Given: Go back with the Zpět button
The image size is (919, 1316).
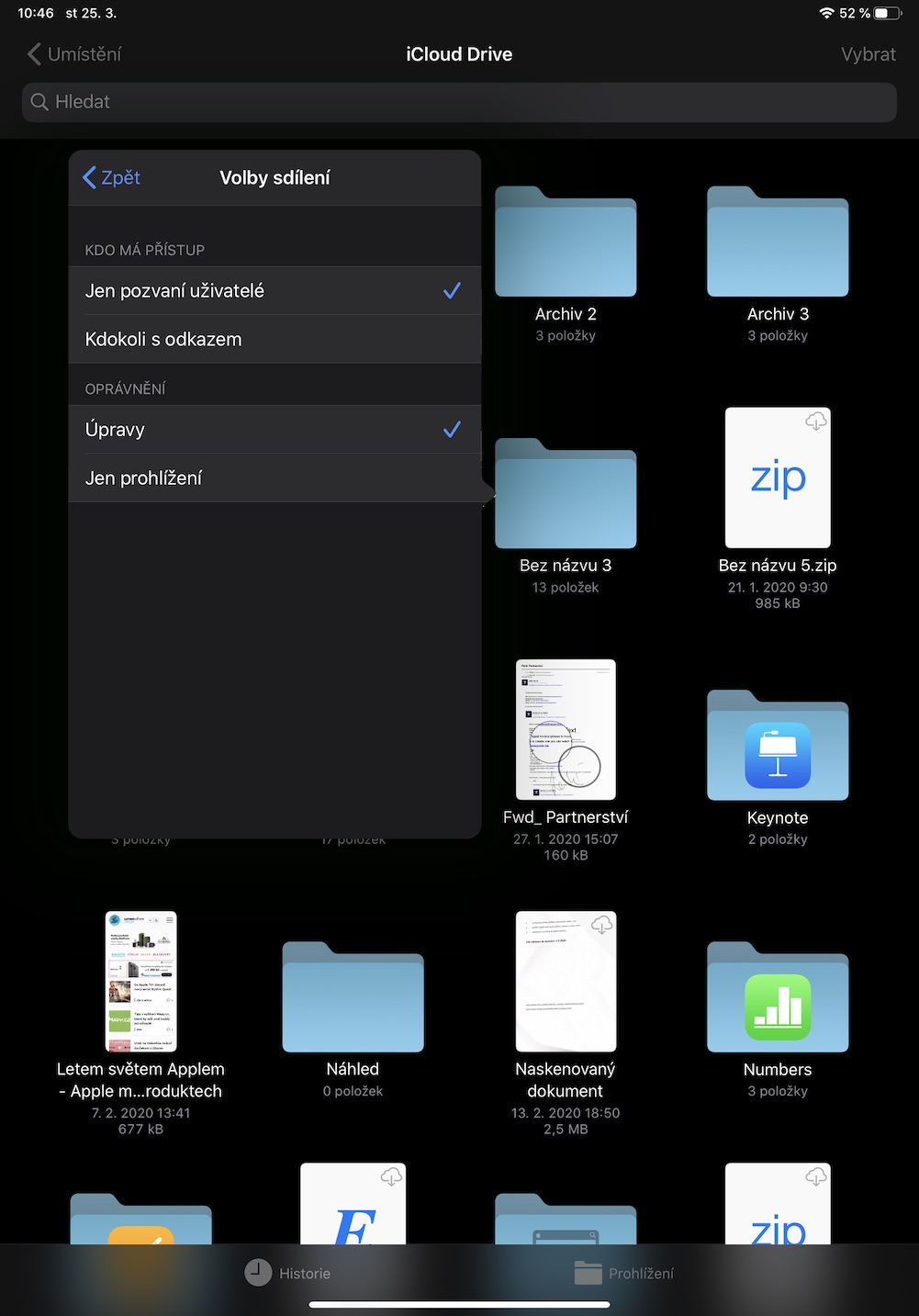Looking at the screenshot, I should pos(111,177).
